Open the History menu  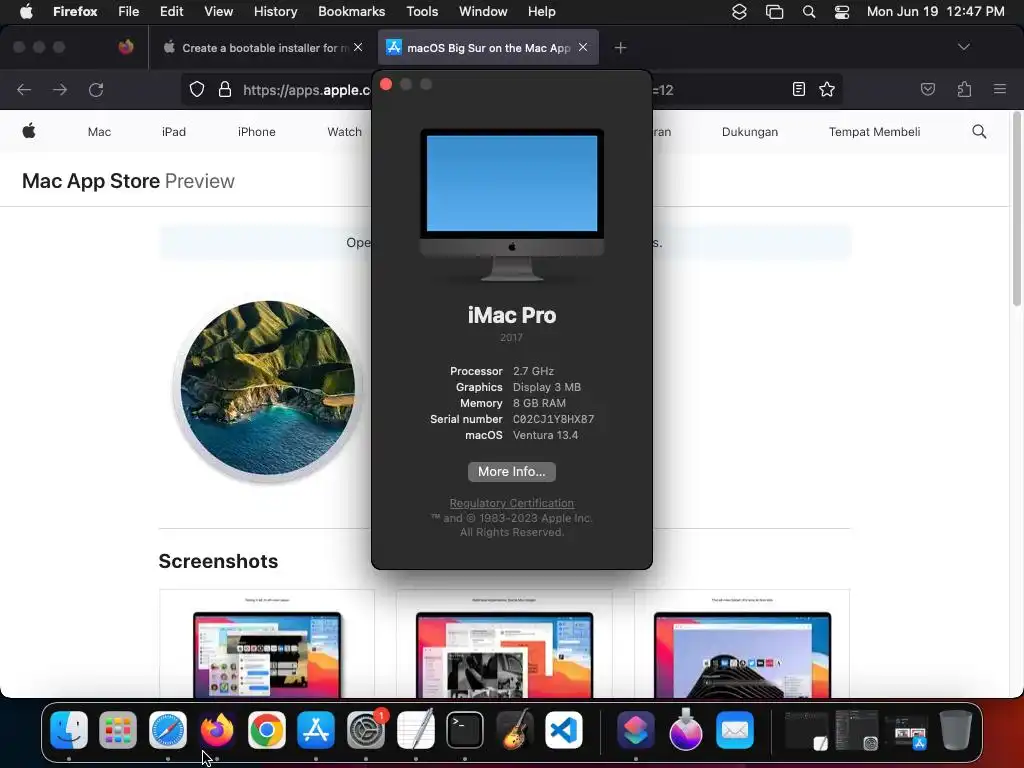tap(275, 12)
